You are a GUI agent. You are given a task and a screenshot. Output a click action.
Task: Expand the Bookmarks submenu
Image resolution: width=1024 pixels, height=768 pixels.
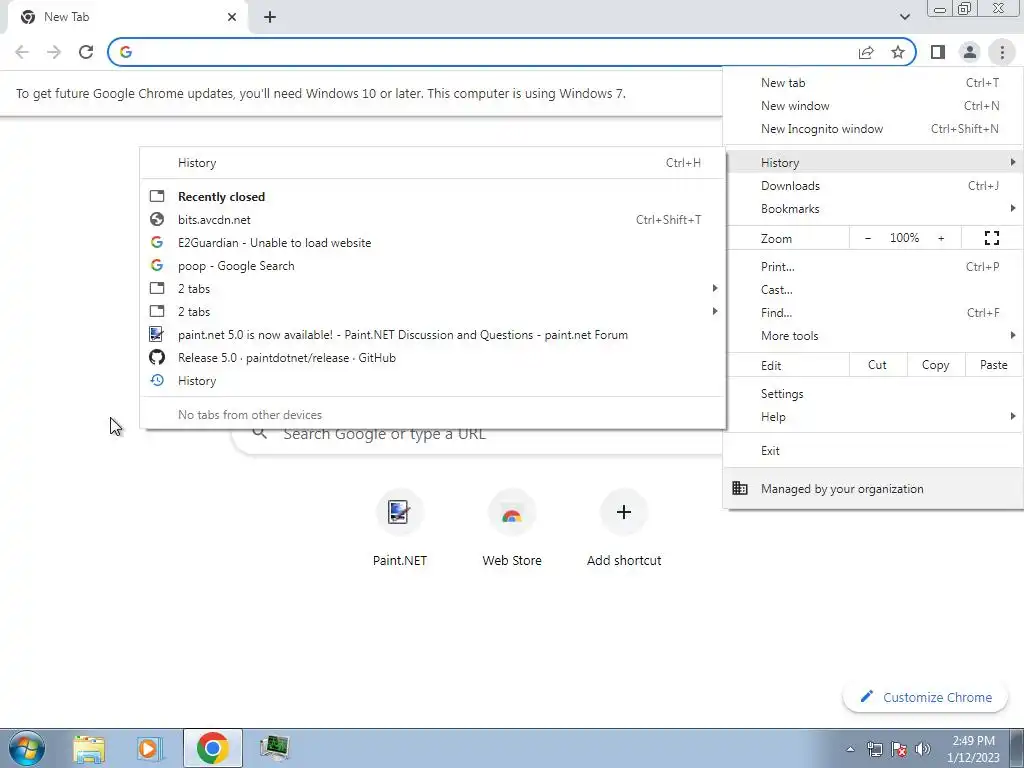click(873, 209)
